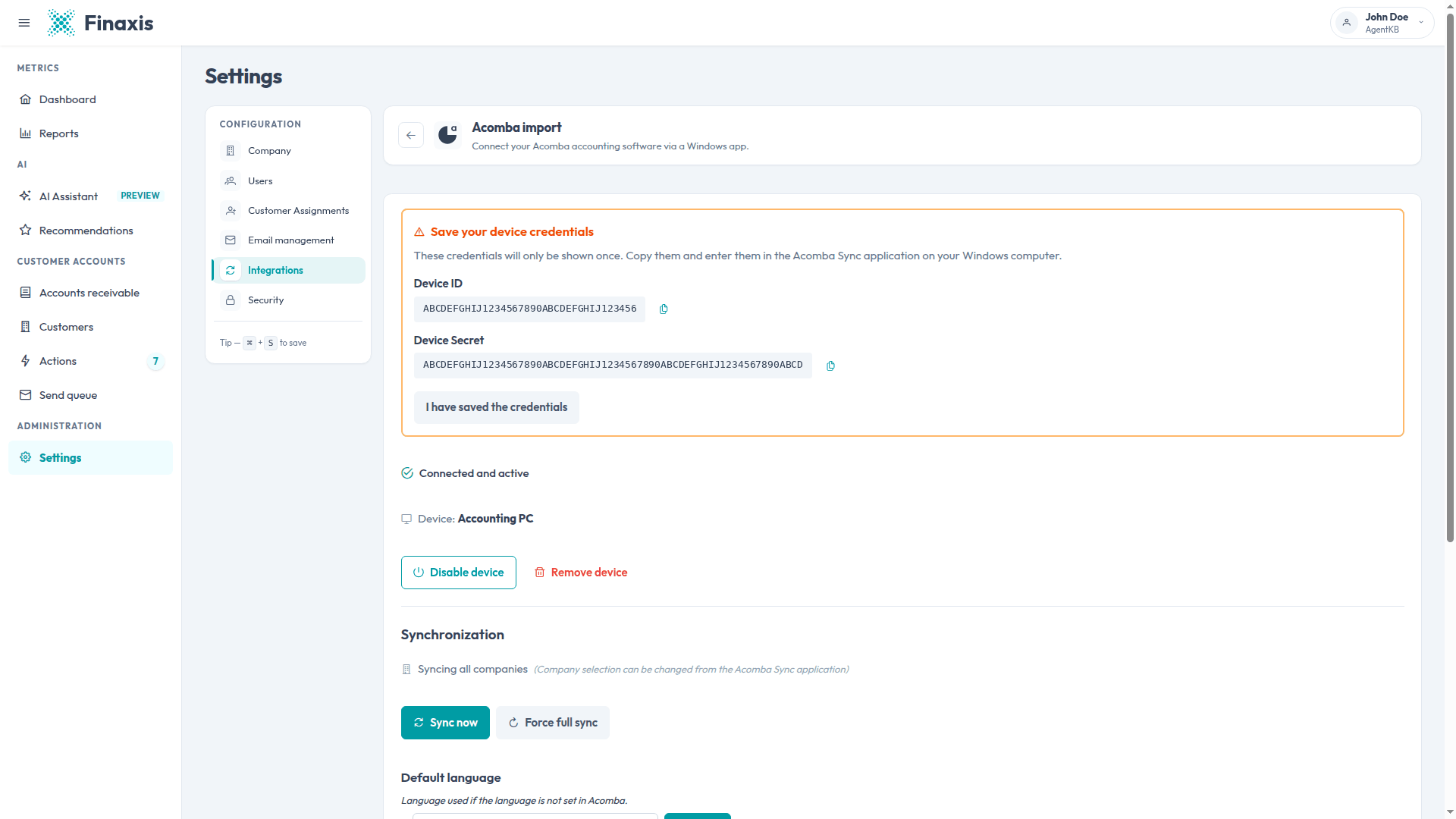Click the Users people icon

231,180
